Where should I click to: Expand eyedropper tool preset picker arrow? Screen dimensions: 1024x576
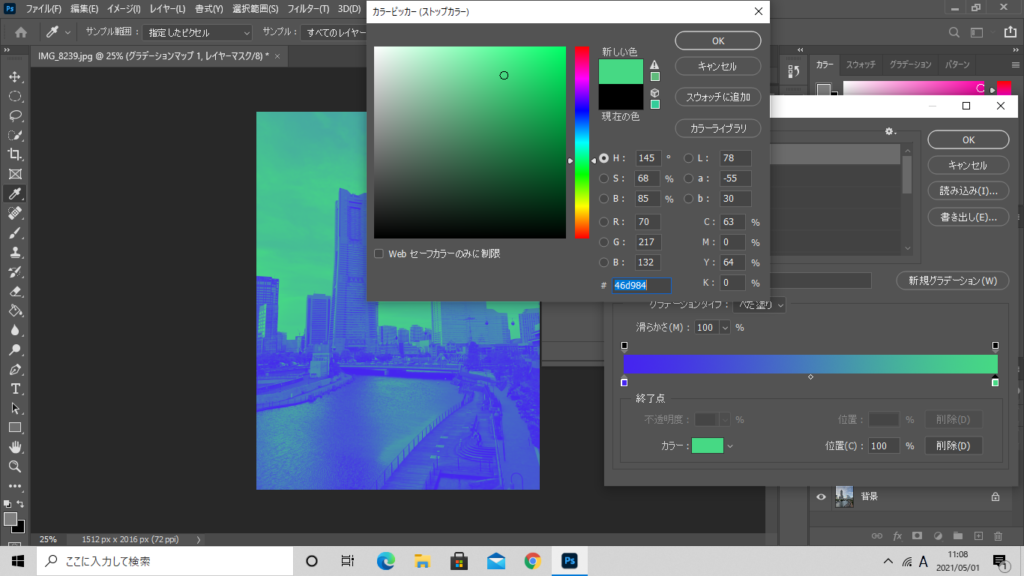point(67,32)
